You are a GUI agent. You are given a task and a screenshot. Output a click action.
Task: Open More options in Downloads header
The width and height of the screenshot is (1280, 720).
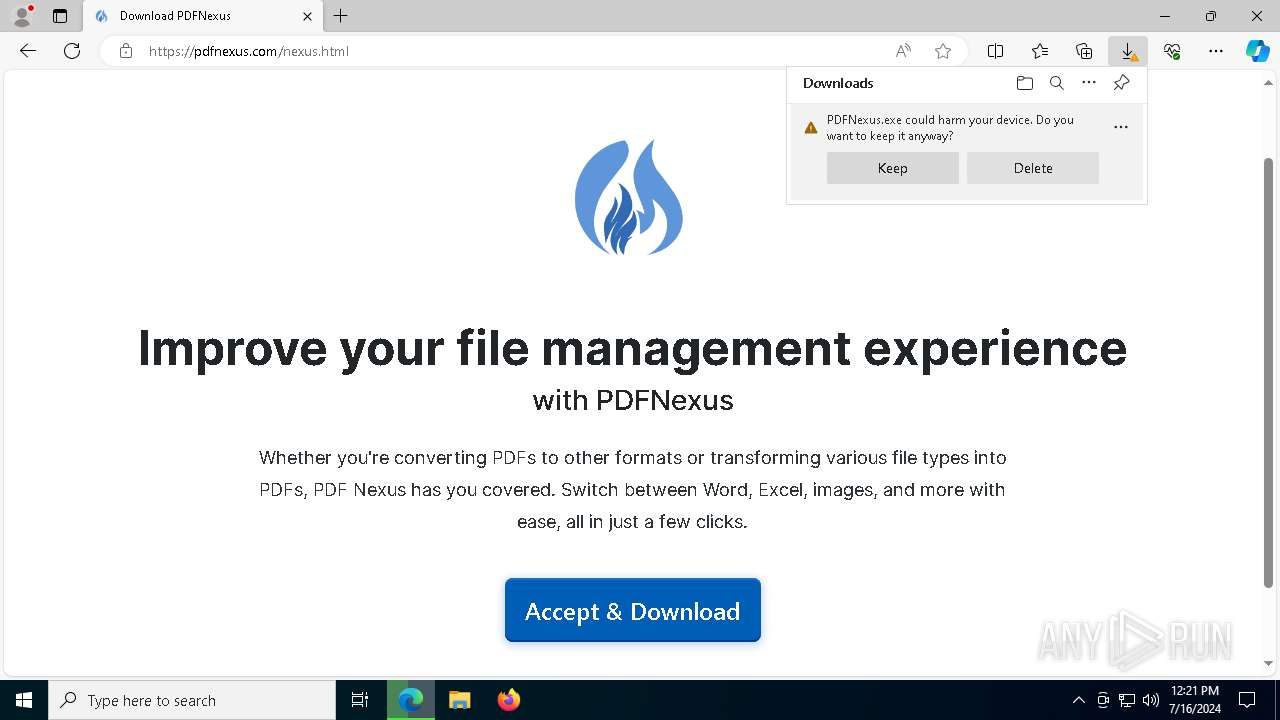tap(1089, 83)
